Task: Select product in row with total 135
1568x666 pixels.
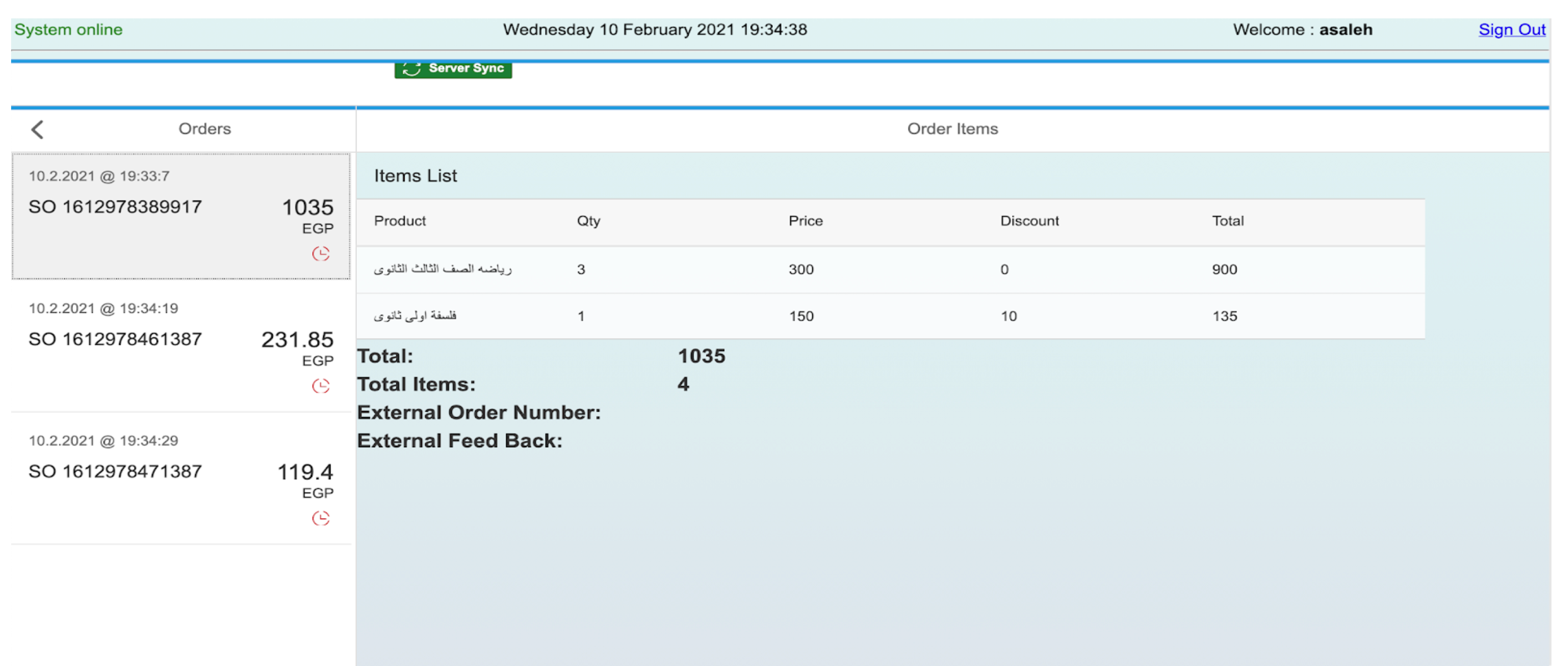Action: pyautogui.click(x=415, y=316)
